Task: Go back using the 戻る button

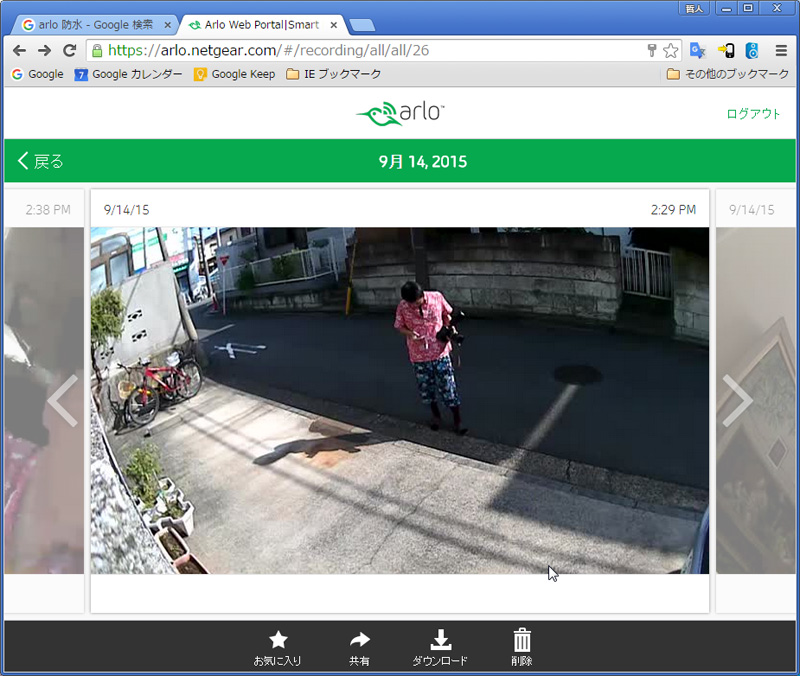Action: click(41, 161)
